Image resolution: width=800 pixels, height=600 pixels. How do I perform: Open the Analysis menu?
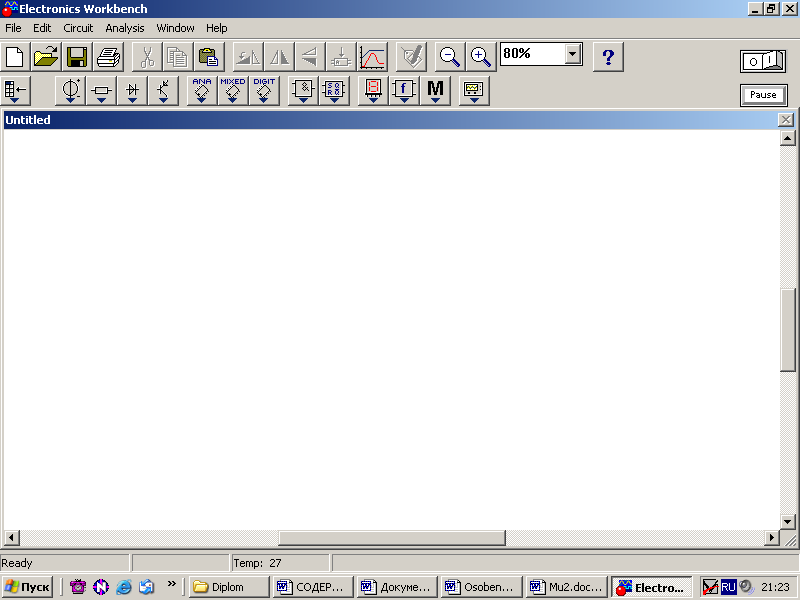(x=125, y=28)
